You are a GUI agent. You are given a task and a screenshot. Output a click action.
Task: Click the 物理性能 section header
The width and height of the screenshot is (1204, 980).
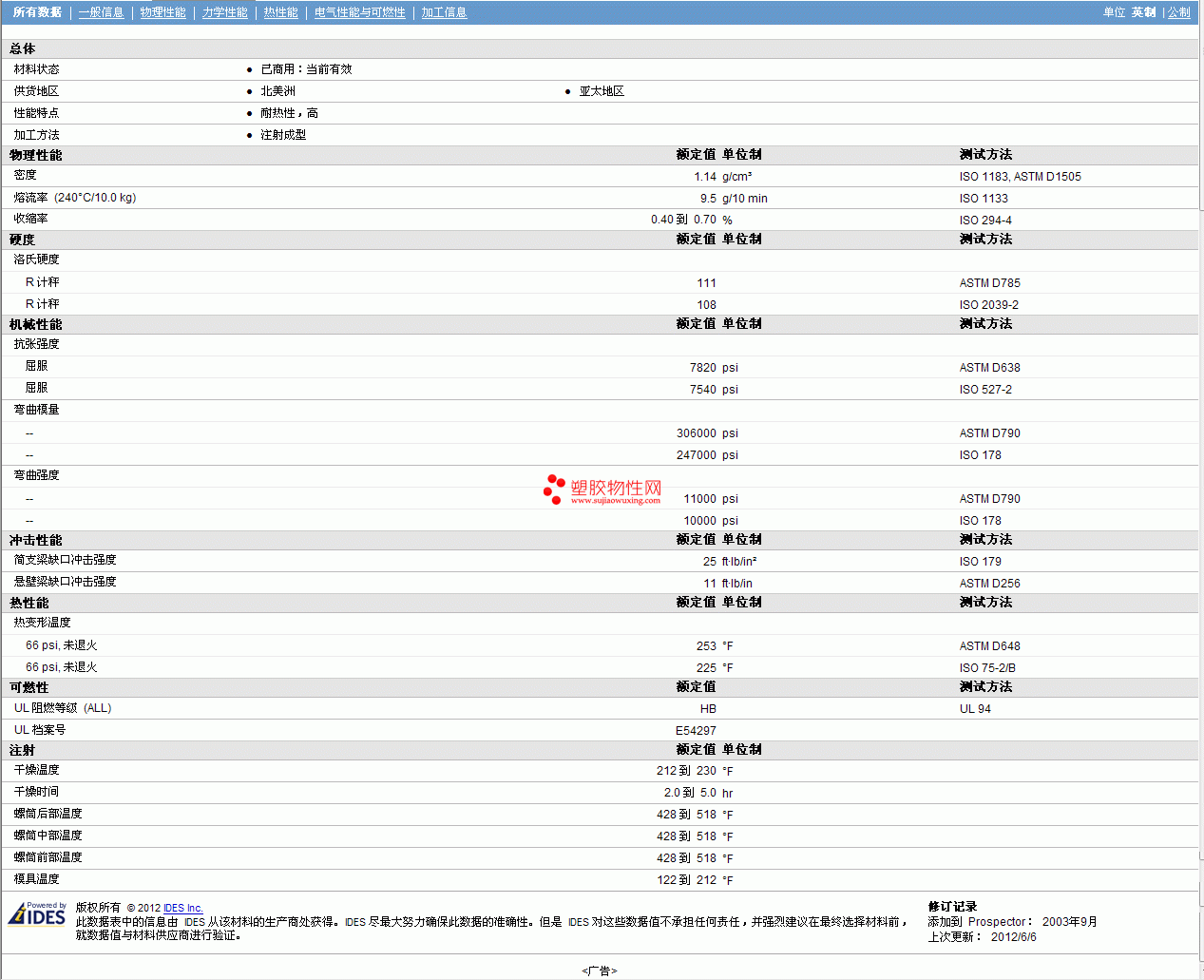(x=36, y=155)
